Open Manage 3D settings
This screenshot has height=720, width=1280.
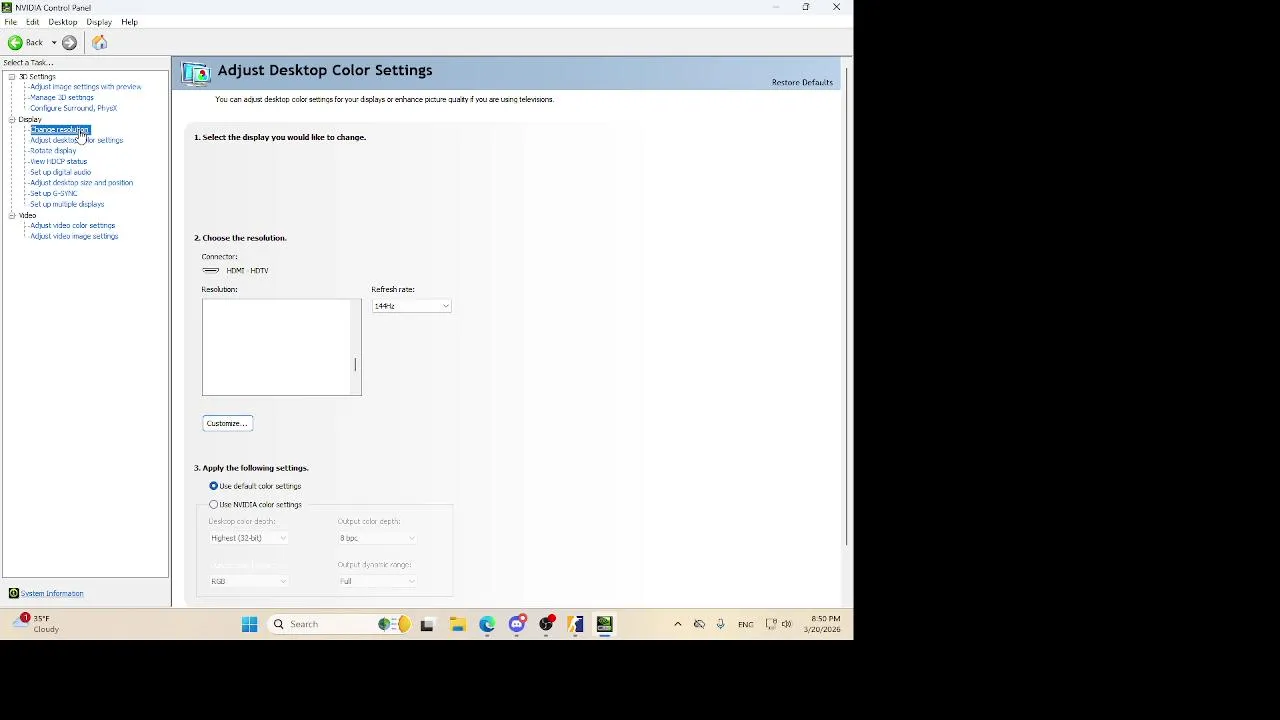click(61, 97)
